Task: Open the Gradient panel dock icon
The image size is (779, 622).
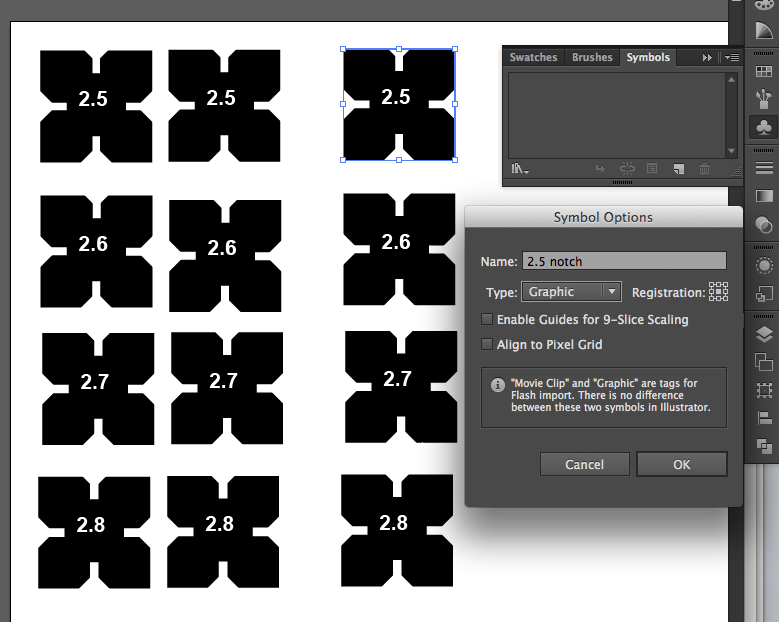Action: click(x=764, y=196)
